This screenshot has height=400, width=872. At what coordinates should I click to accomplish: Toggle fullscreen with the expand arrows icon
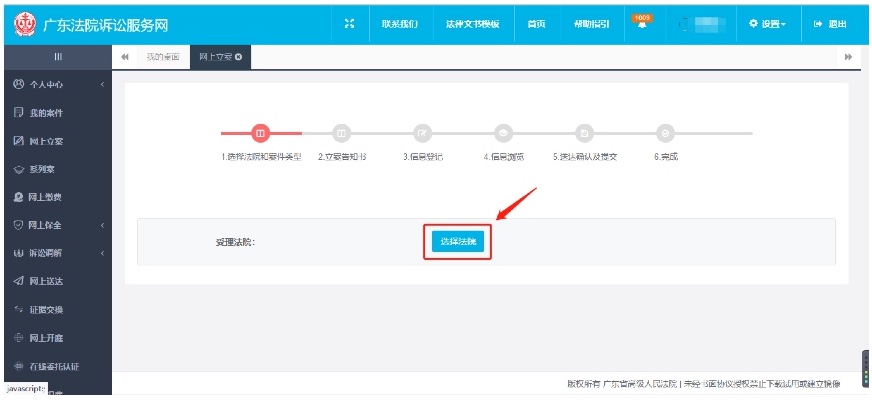click(x=349, y=23)
